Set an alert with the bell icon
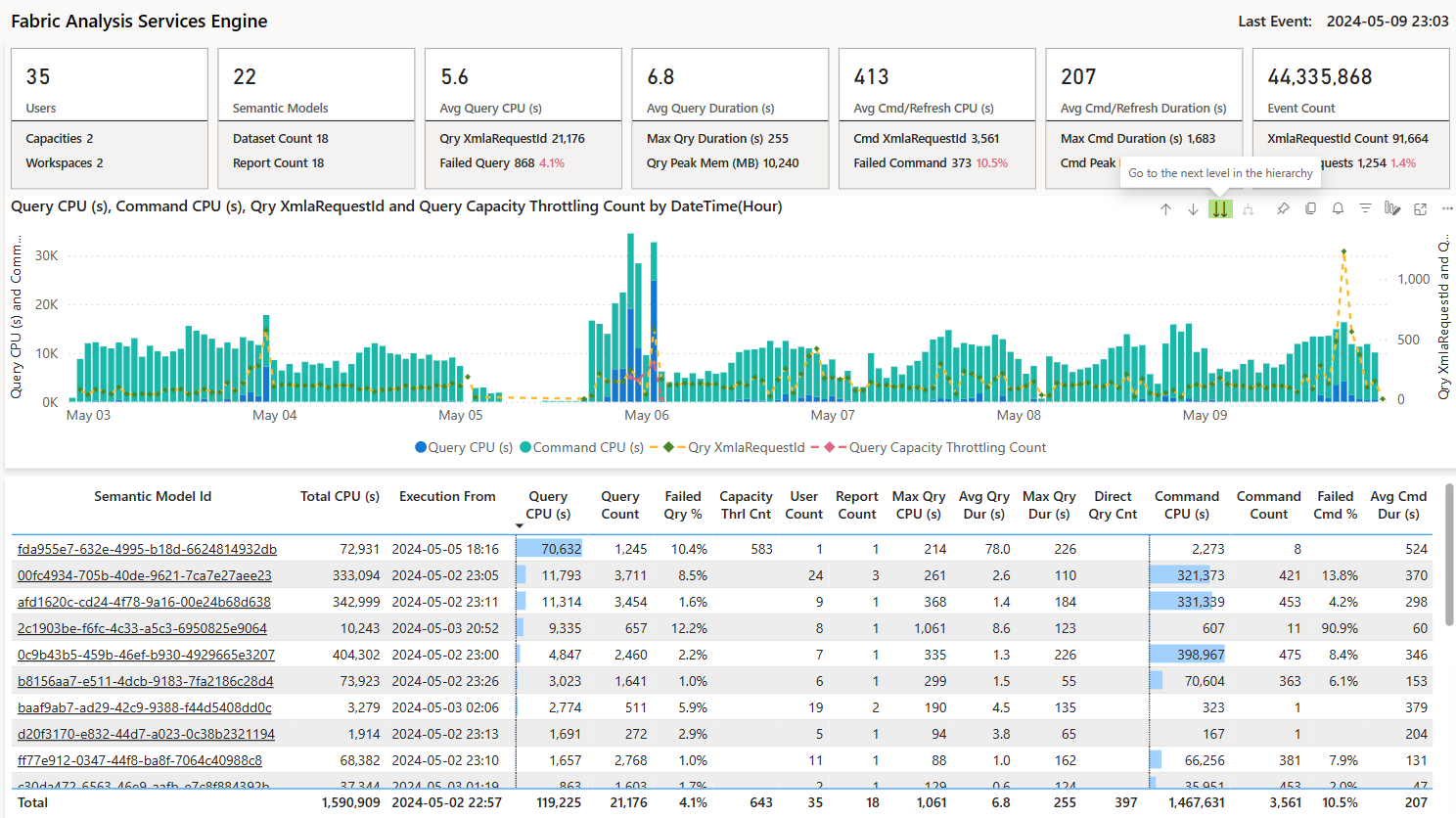This screenshot has height=818, width=1456. click(x=1338, y=209)
